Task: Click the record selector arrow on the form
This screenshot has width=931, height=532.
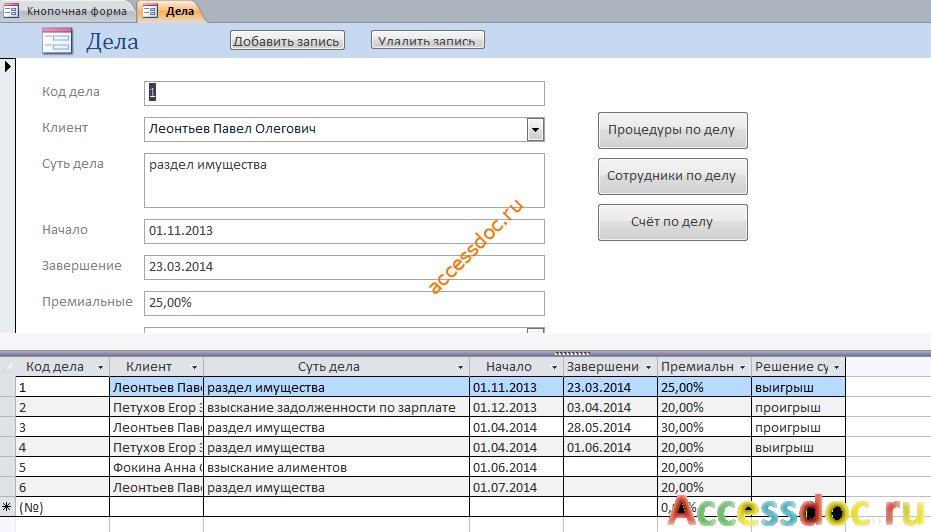Action: coord(7,66)
